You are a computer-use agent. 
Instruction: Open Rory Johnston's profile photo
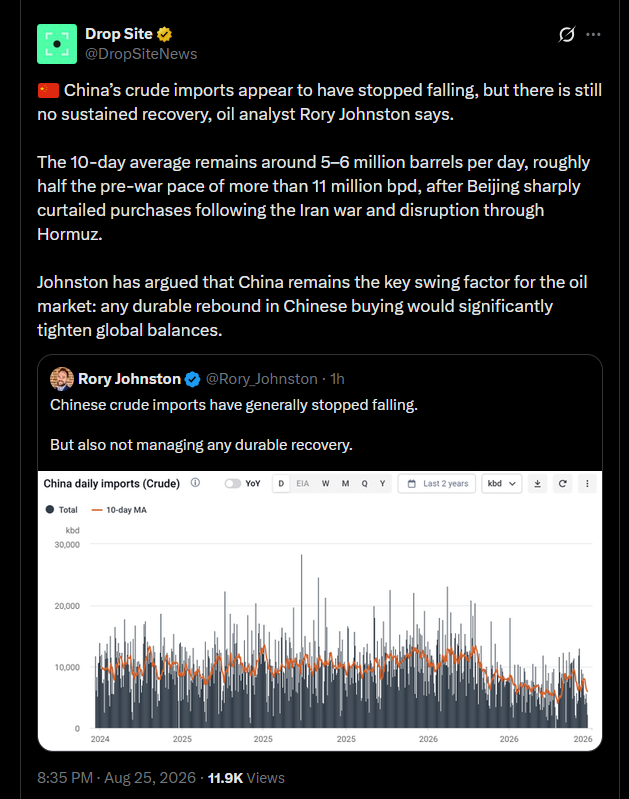(62, 379)
